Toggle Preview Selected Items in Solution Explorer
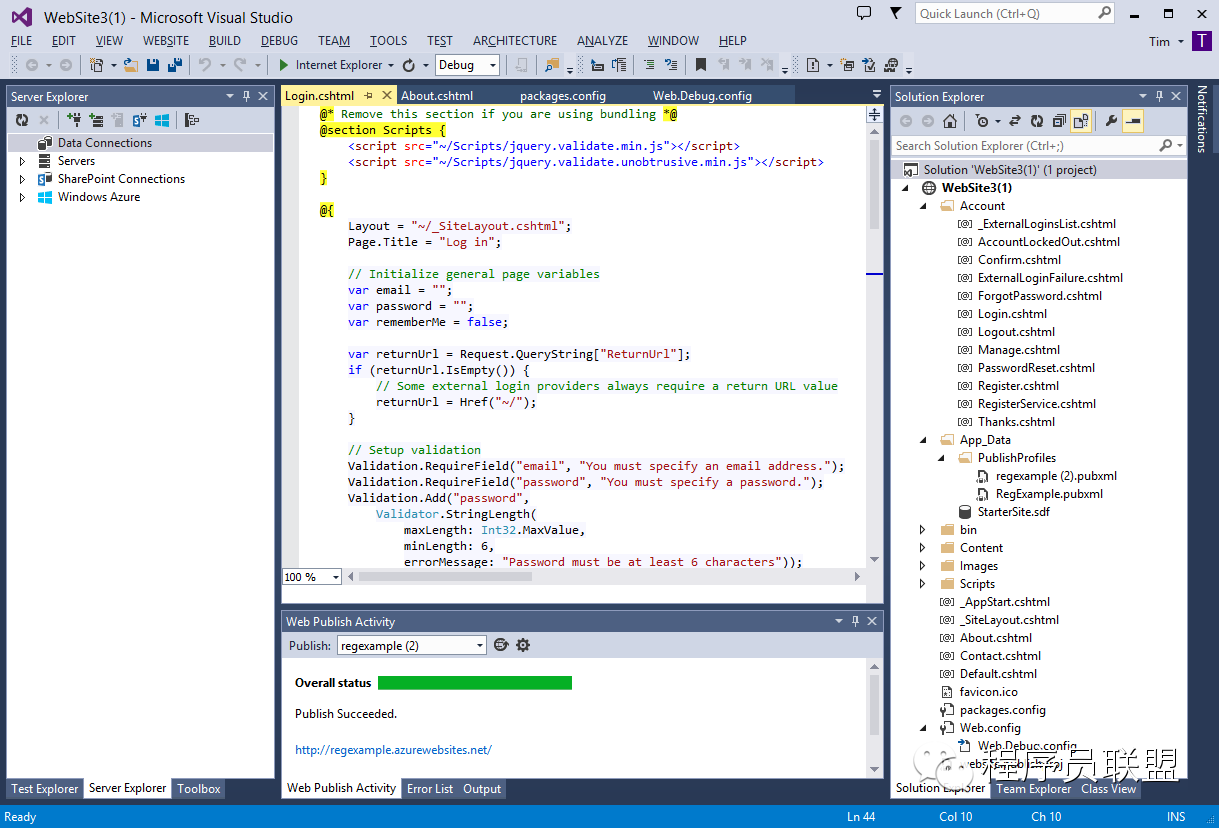Viewport: 1219px width, 828px height. pos(1133,121)
